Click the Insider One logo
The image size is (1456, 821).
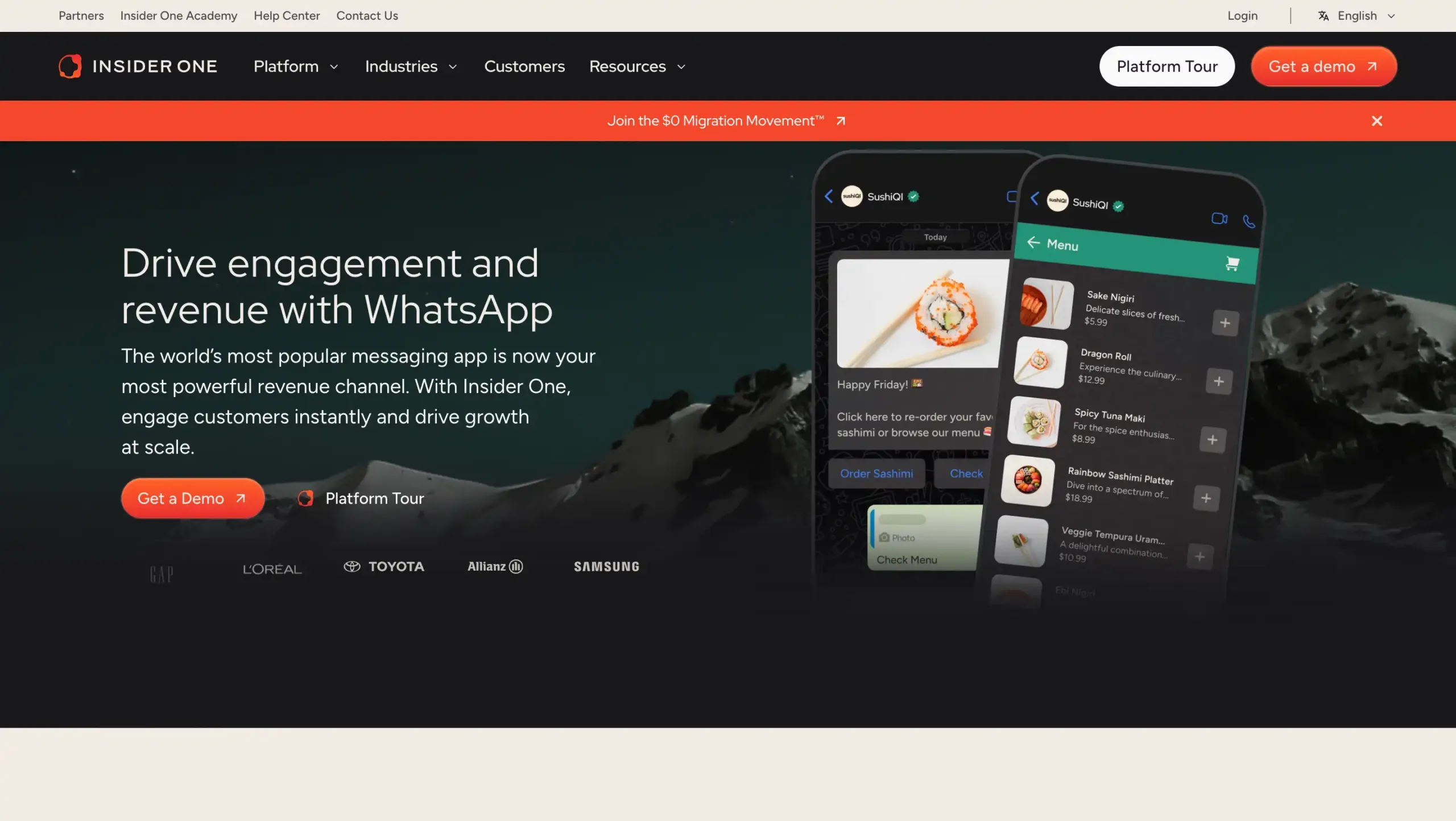(x=138, y=66)
